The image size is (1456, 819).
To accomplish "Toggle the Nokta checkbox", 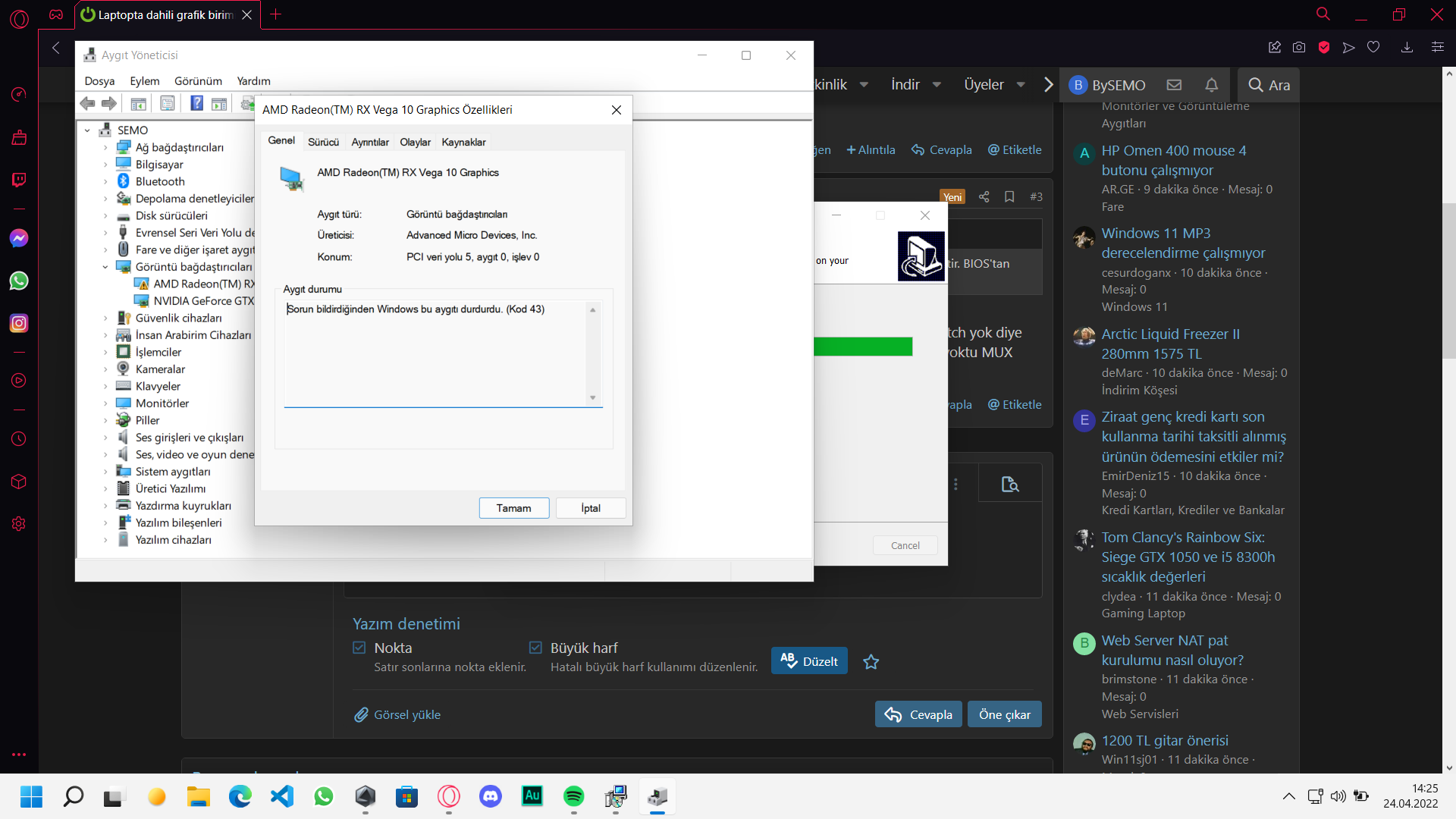I will click(359, 648).
